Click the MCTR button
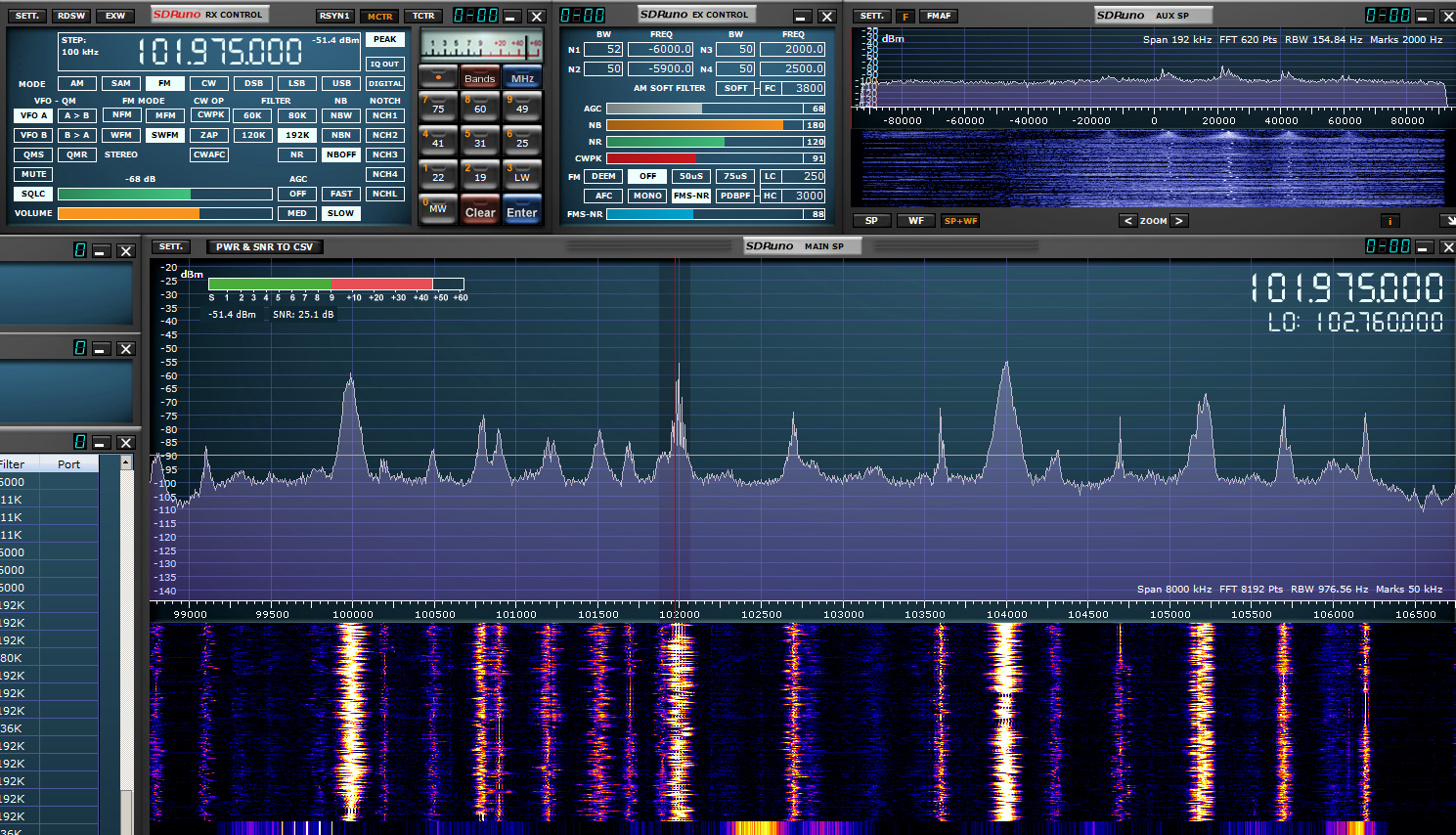The width and height of the screenshot is (1456, 835). [379, 16]
